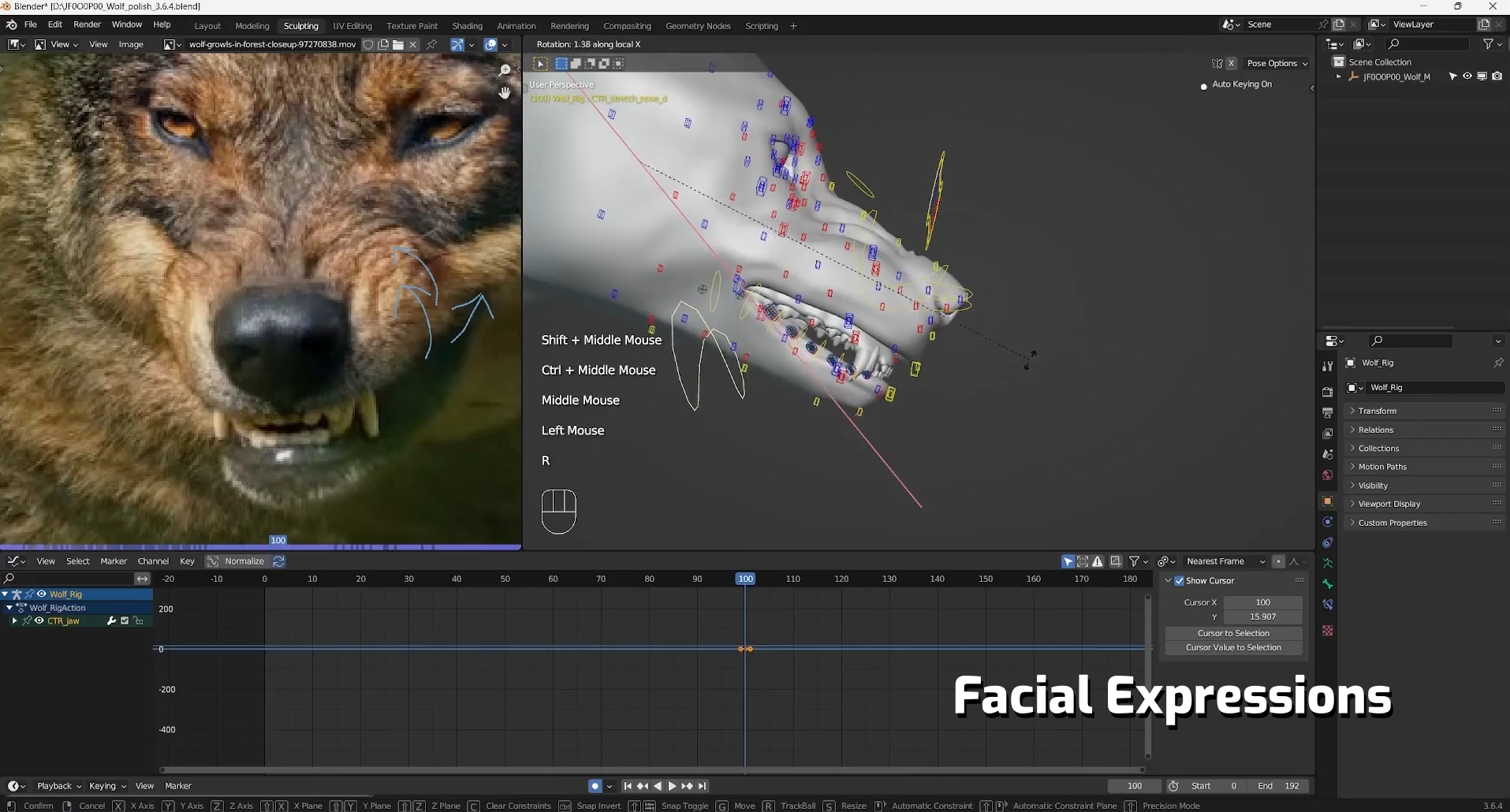Open the Nearest Frame pivot dropdown
This screenshot has width=1510, height=812.
point(1225,561)
